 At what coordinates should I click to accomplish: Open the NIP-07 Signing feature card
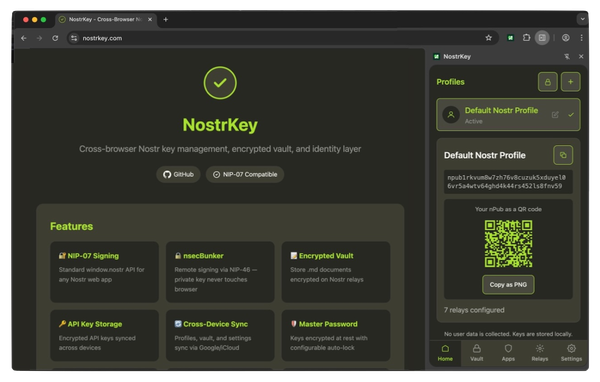pos(104,272)
